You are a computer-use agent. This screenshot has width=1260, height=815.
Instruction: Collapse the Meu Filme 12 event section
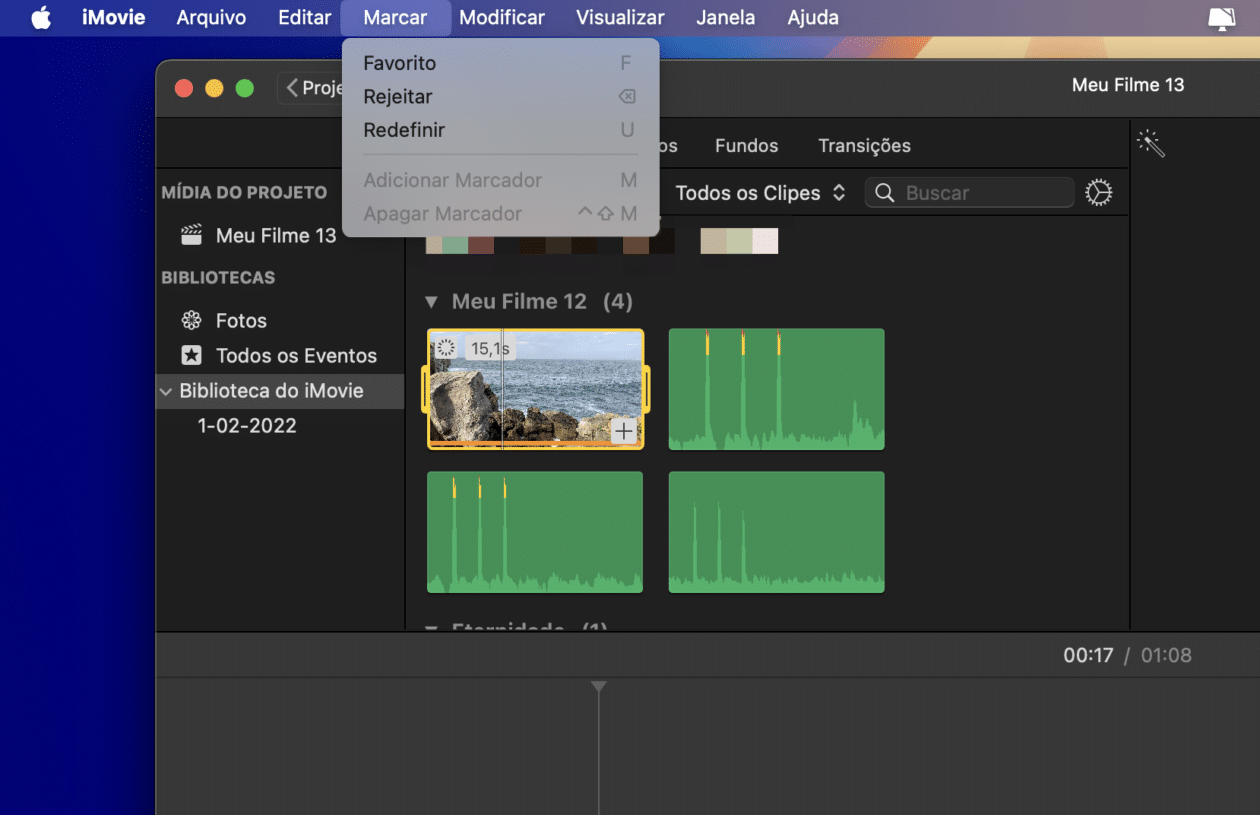tap(431, 301)
